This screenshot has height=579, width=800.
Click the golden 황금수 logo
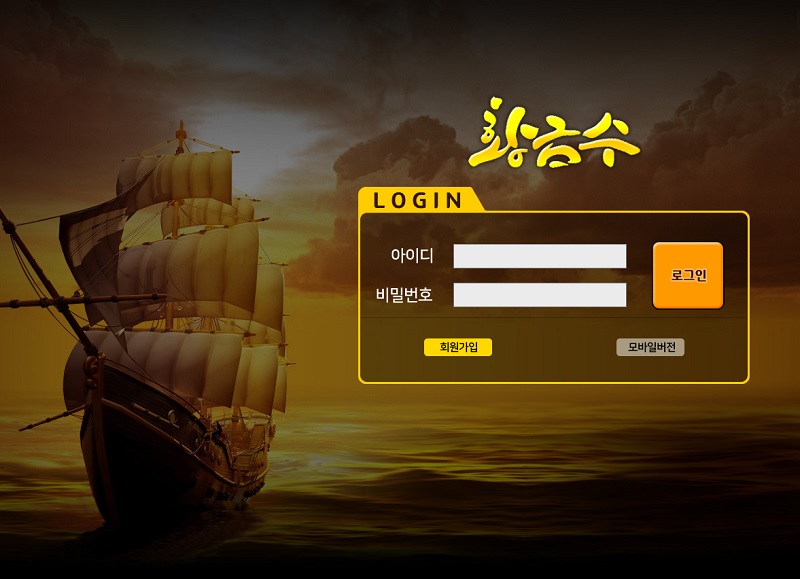[554, 134]
